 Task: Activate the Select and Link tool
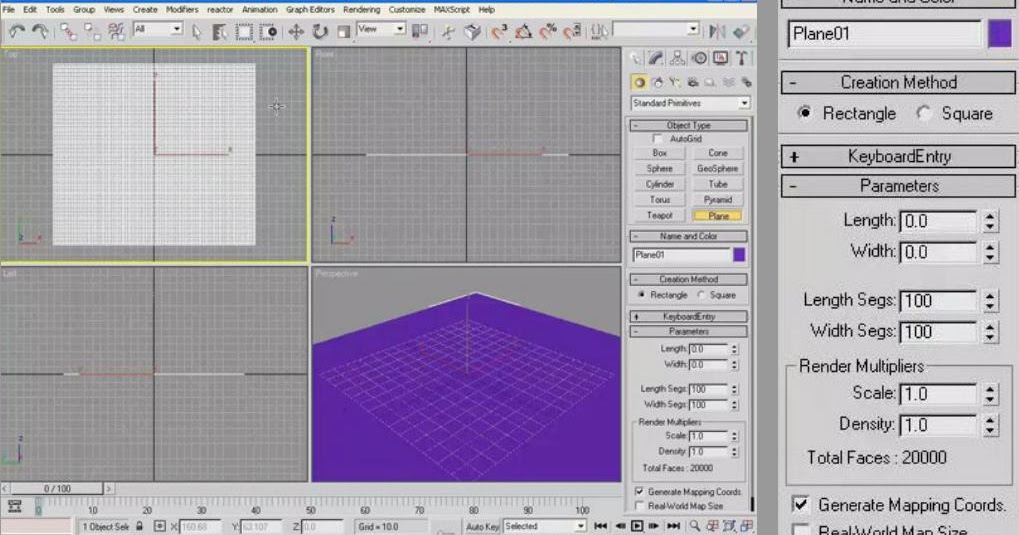(x=68, y=31)
